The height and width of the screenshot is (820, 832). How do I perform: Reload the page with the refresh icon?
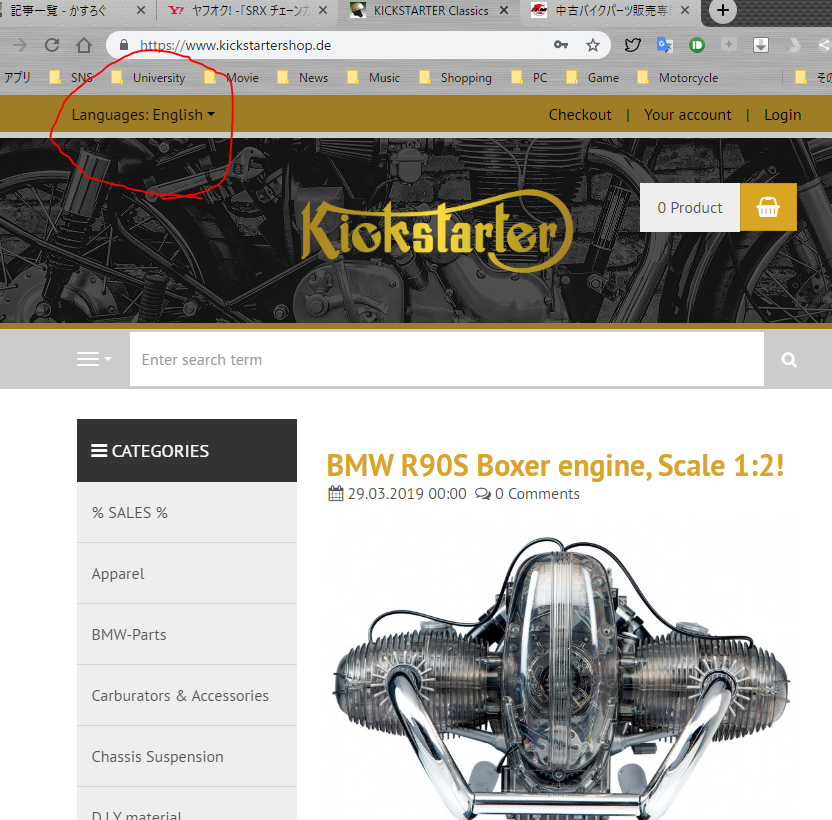click(51, 45)
